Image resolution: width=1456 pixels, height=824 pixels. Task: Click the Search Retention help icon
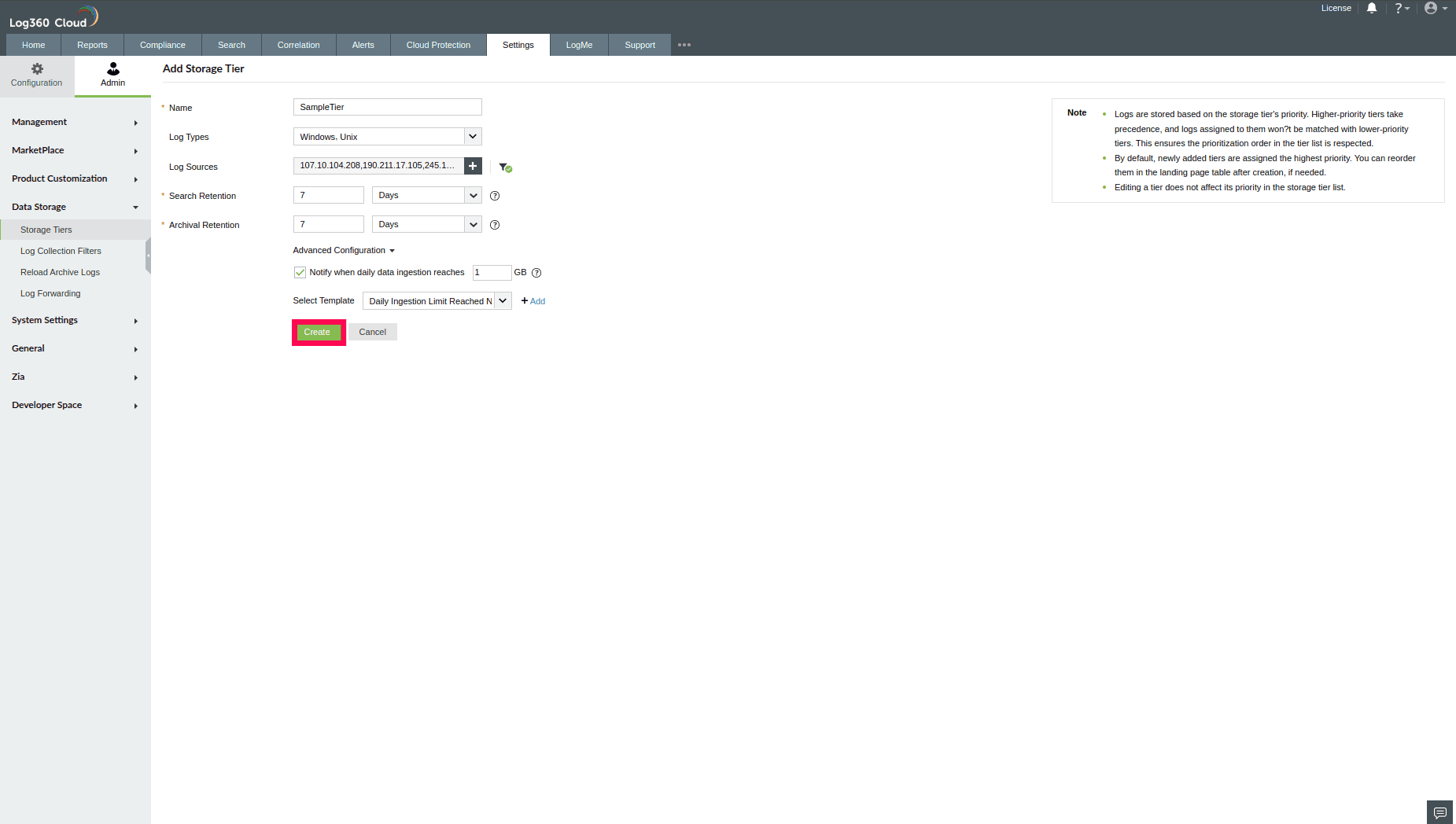tap(495, 195)
